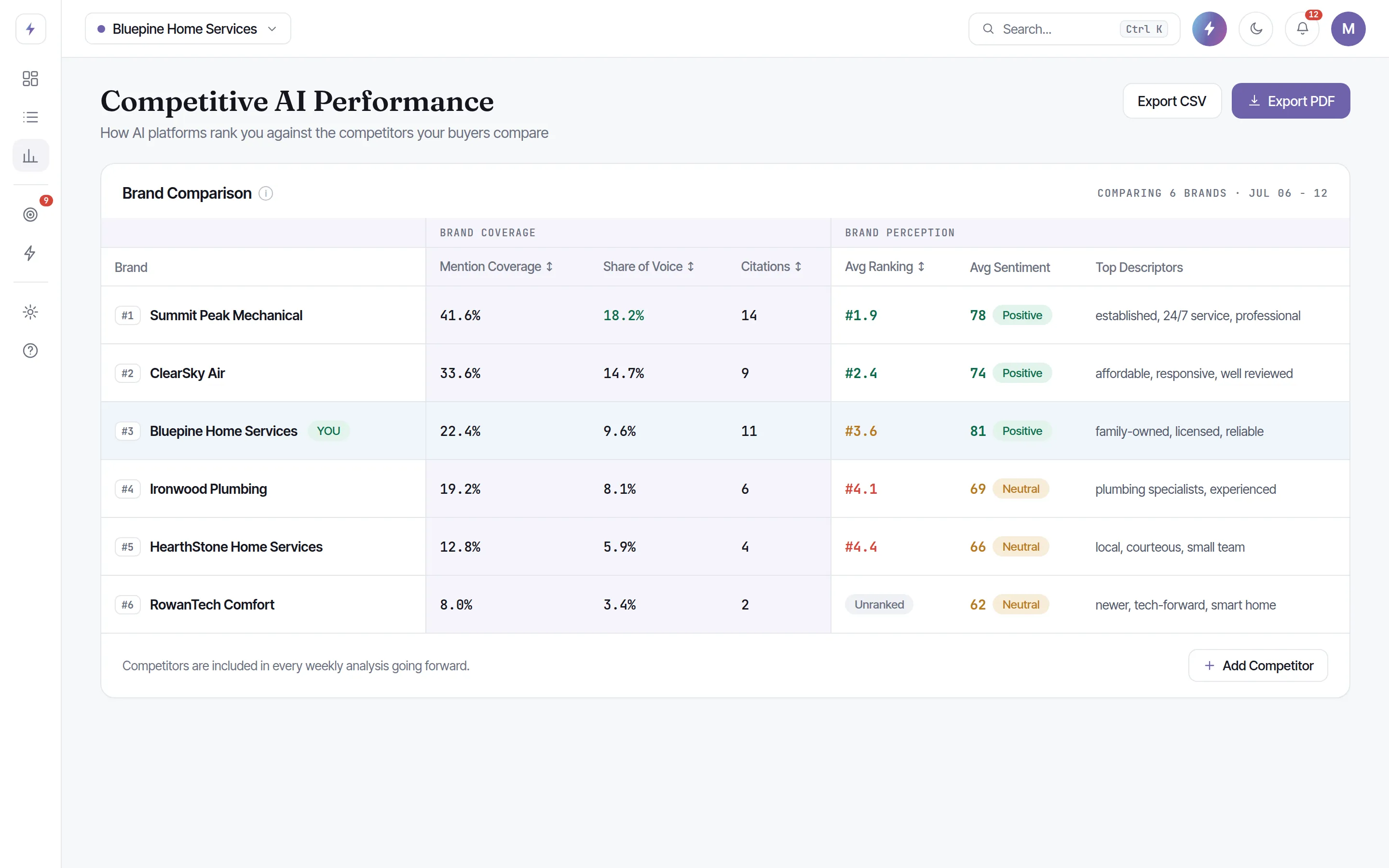Click the #6 rank chip for RowanTech
Image resolution: width=1389 pixels, height=868 pixels.
[x=127, y=605]
